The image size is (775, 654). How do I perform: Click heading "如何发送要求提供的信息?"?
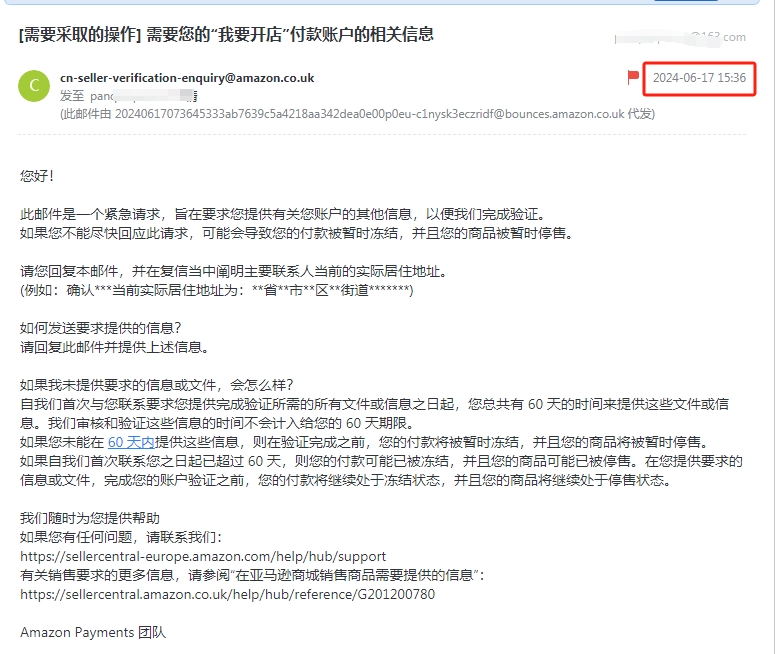(x=101, y=328)
